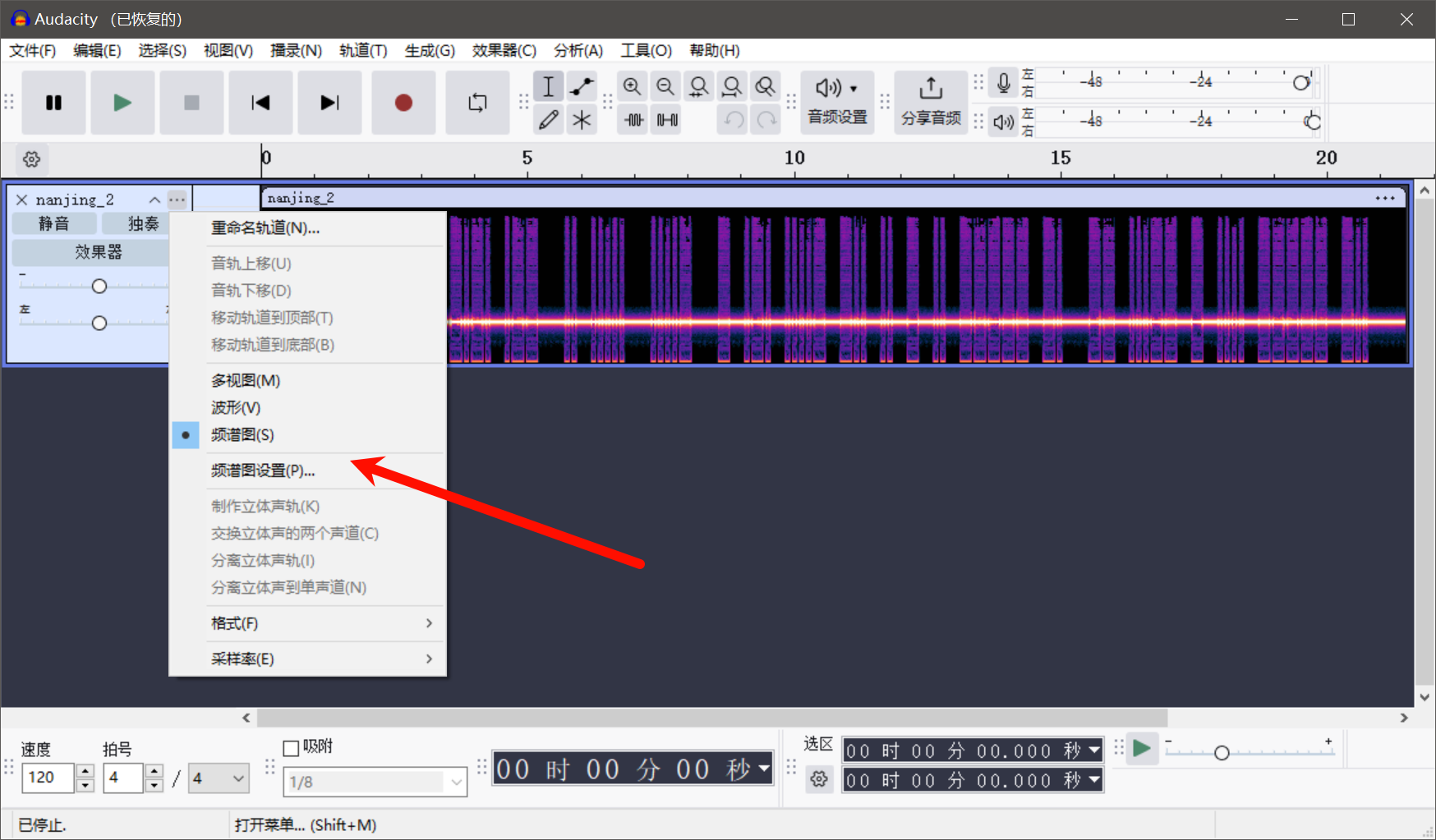This screenshot has width=1436, height=840.
Task: Open the 效果器(C) menu in menu bar
Action: 504,51
